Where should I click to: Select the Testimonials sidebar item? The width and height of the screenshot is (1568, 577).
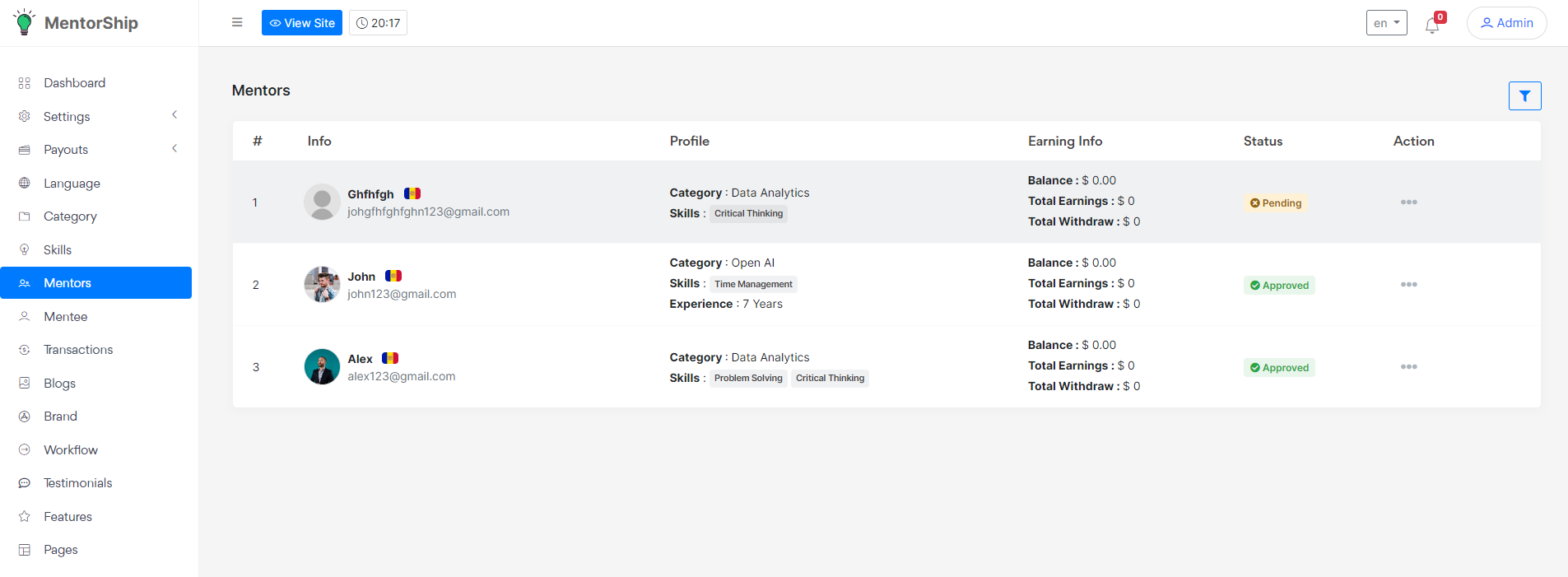click(x=77, y=483)
